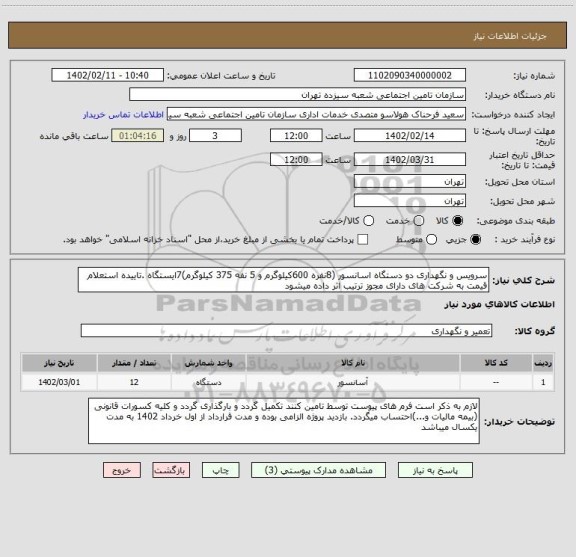Click the unit cell 'دستگاه'
Viewport: 576px width, 557px height.
(x=208, y=382)
